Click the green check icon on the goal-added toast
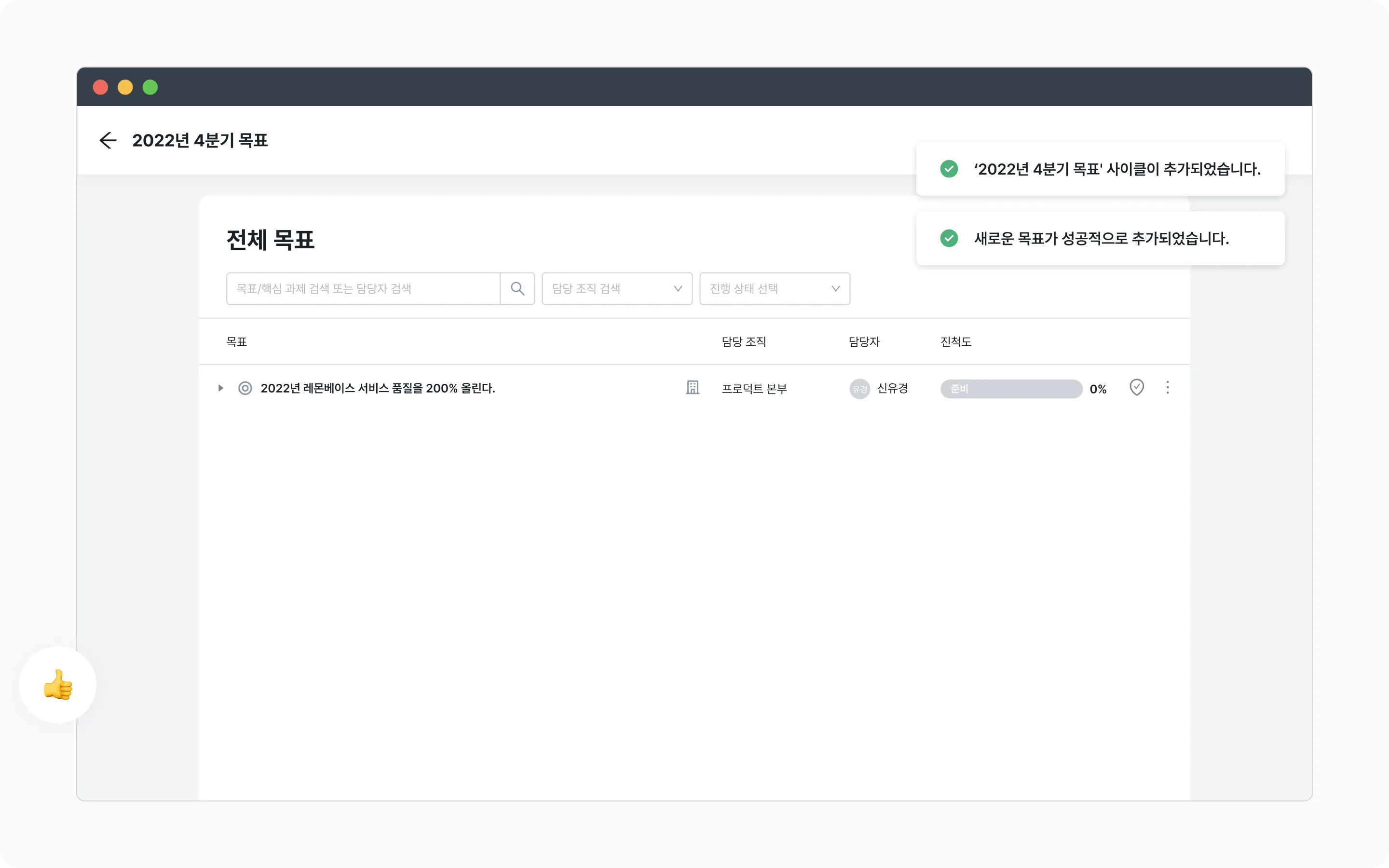This screenshot has height=868, width=1389. coord(949,238)
